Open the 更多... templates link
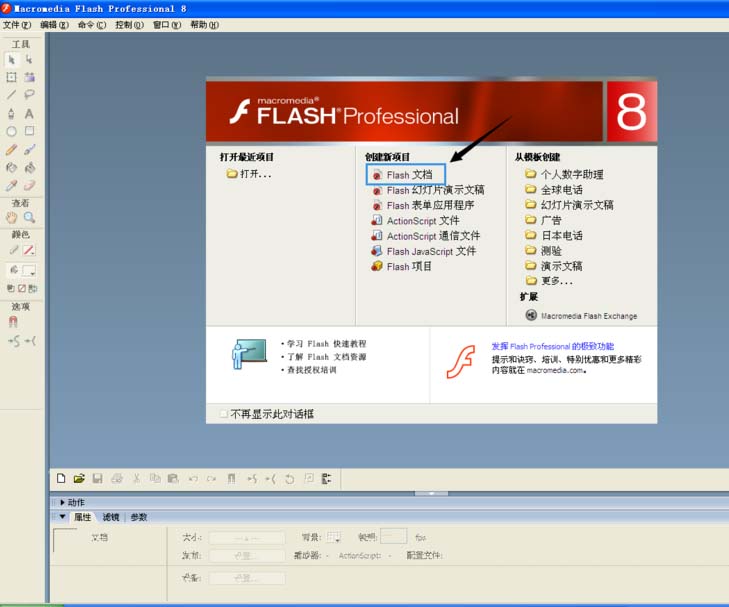 (x=549, y=281)
